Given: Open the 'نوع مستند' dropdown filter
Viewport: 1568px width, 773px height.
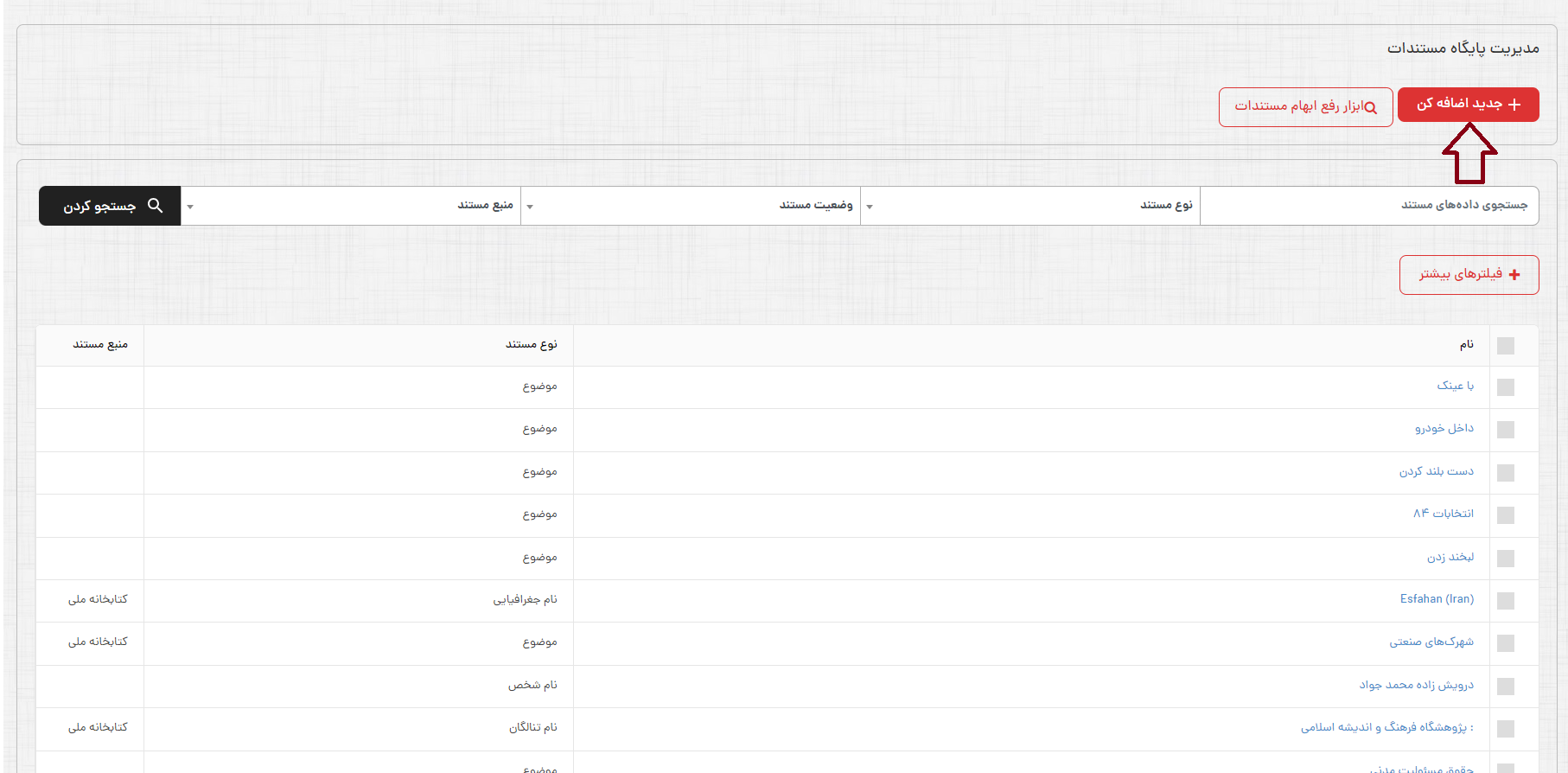Looking at the screenshot, I should [1030, 206].
